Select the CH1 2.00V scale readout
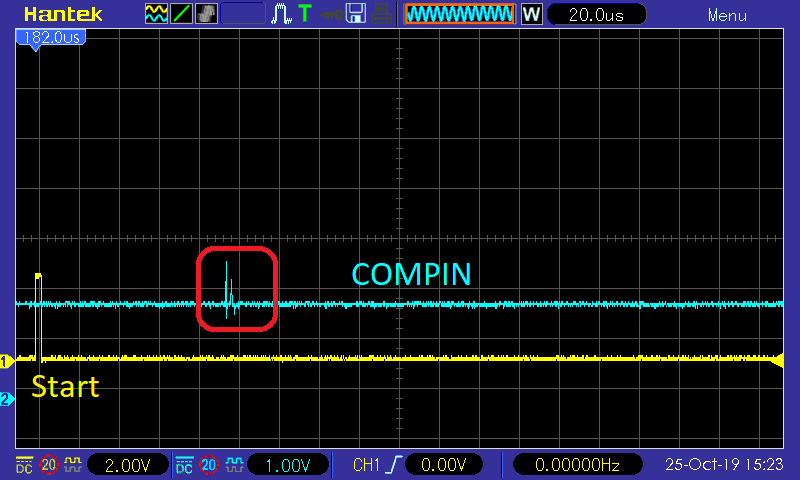Viewport: 800px width, 480px height. point(128,465)
